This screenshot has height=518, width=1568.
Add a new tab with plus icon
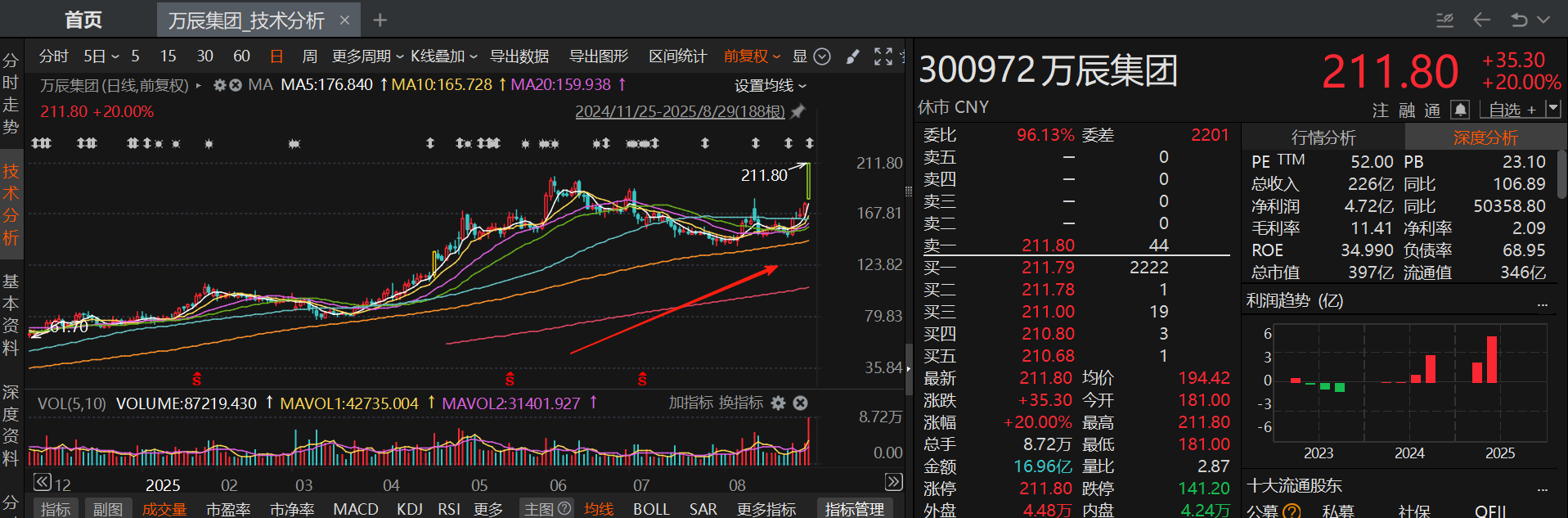[x=380, y=20]
